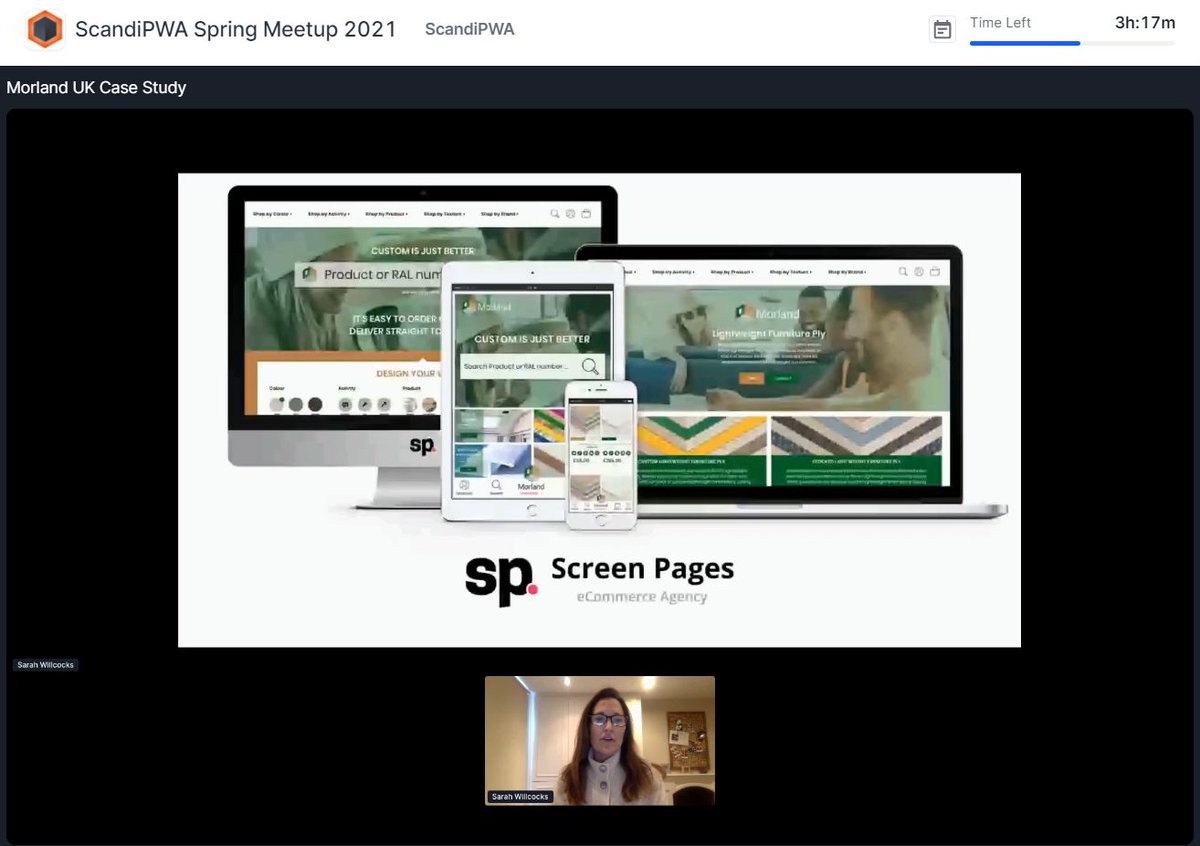Open the ScandiPWA link in top bar
This screenshot has width=1200, height=846.
[470, 29]
